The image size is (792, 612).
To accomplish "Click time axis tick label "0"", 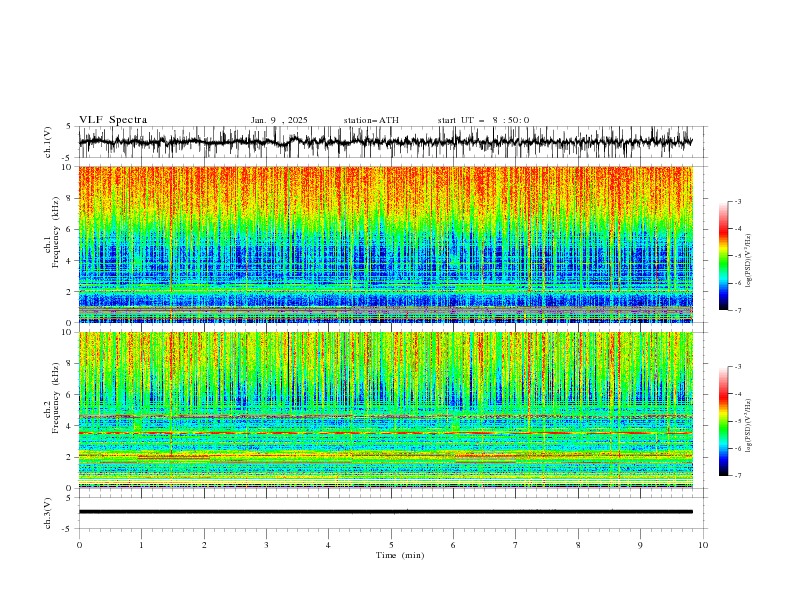I will pyautogui.click(x=79, y=545).
